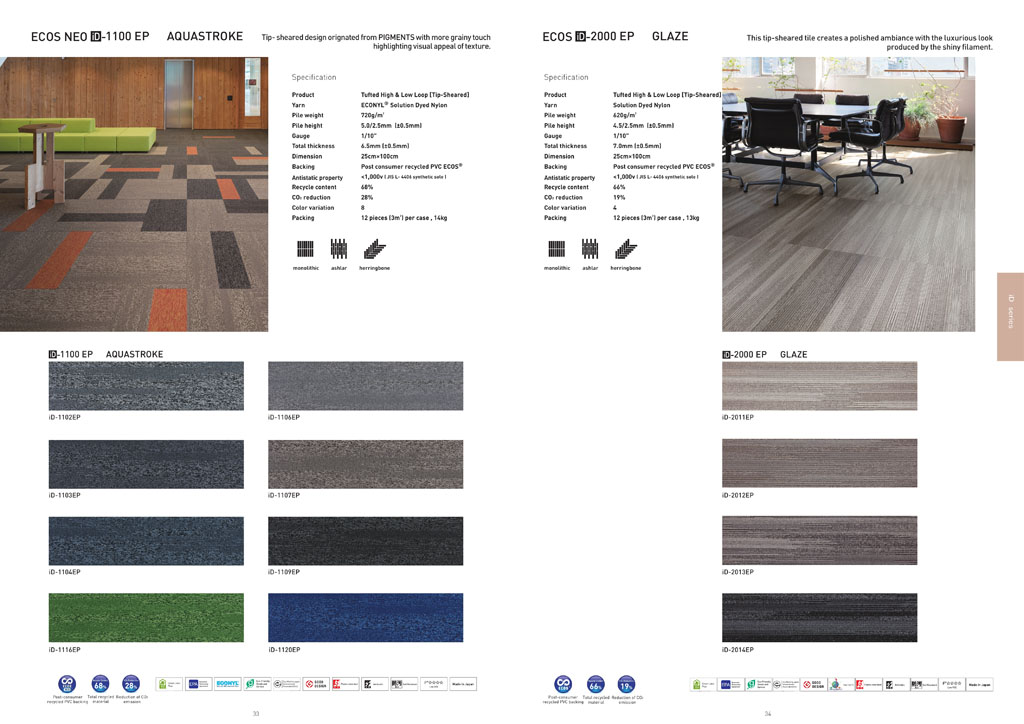
Task: Click the Glaze polished ambiance description text
Action: (870, 42)
